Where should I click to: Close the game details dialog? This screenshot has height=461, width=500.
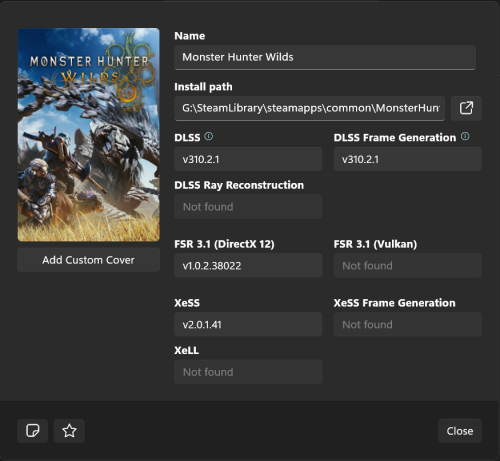coord(460,431)
